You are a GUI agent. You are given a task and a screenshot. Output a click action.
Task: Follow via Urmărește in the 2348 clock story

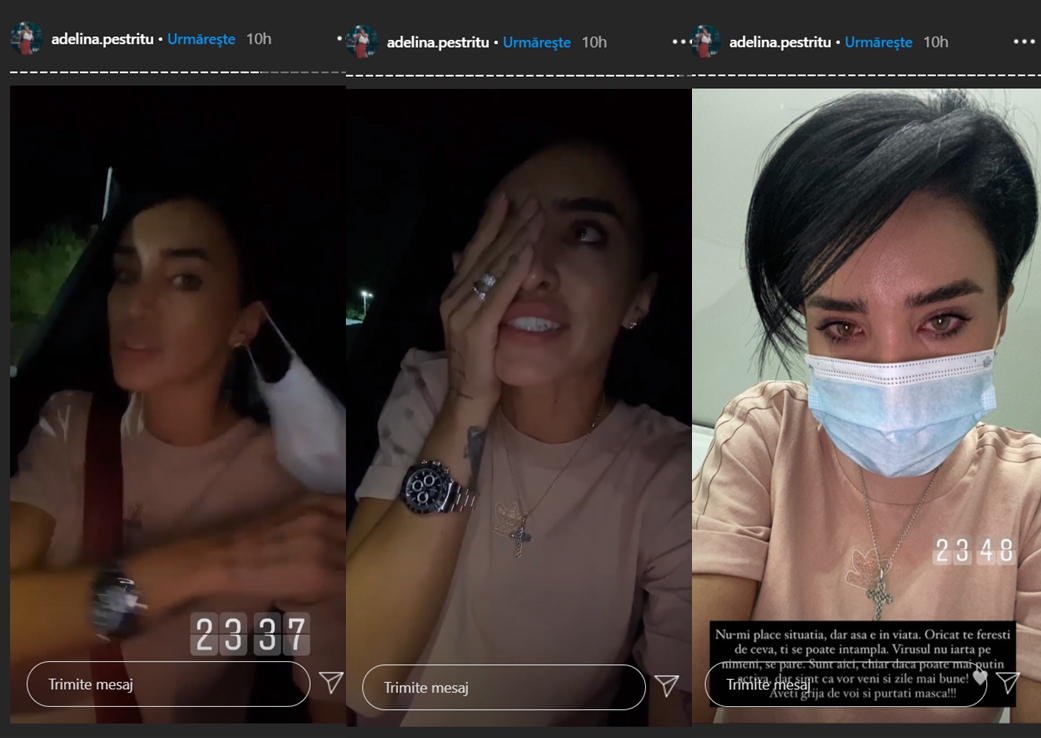tap(878, 42)
